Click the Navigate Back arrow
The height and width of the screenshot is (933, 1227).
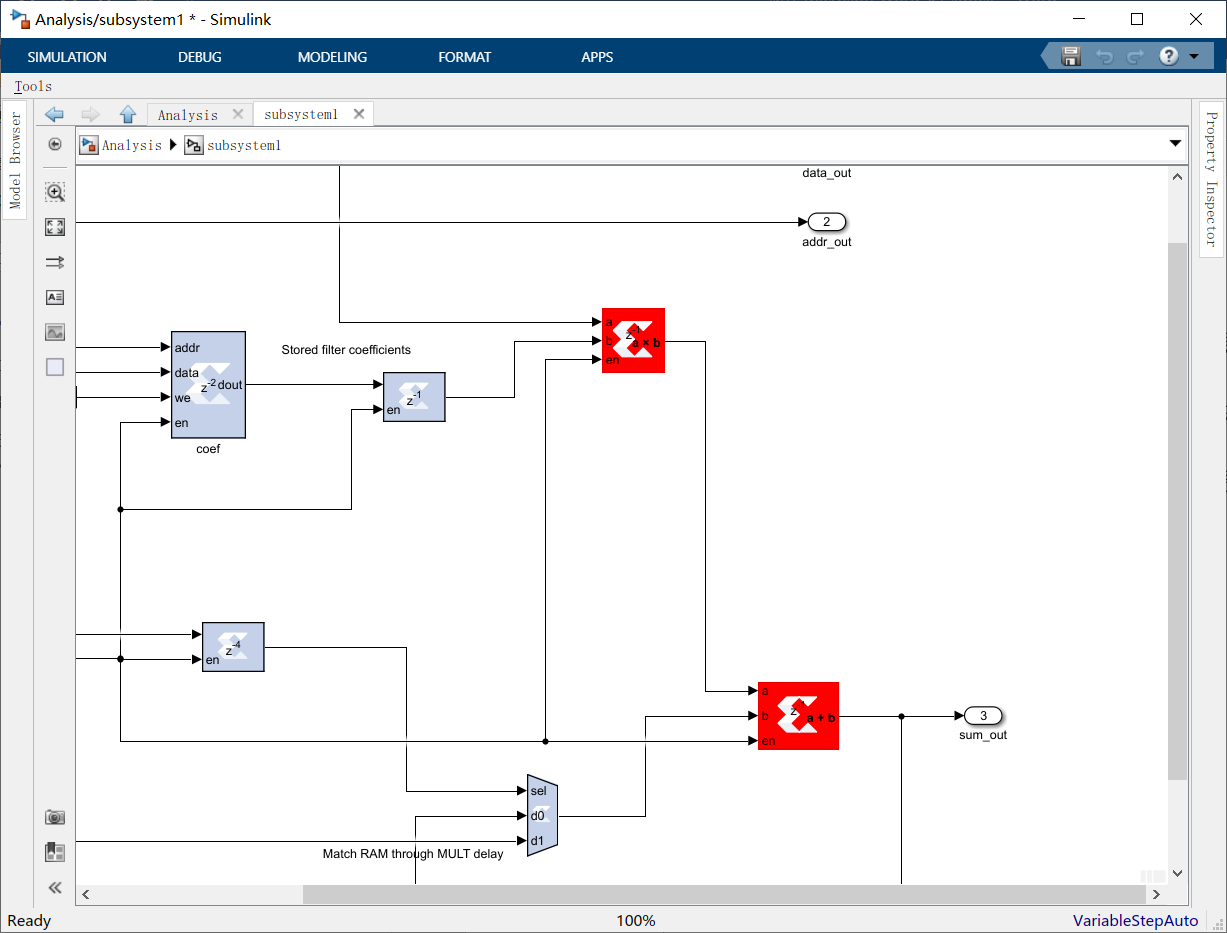55,114
